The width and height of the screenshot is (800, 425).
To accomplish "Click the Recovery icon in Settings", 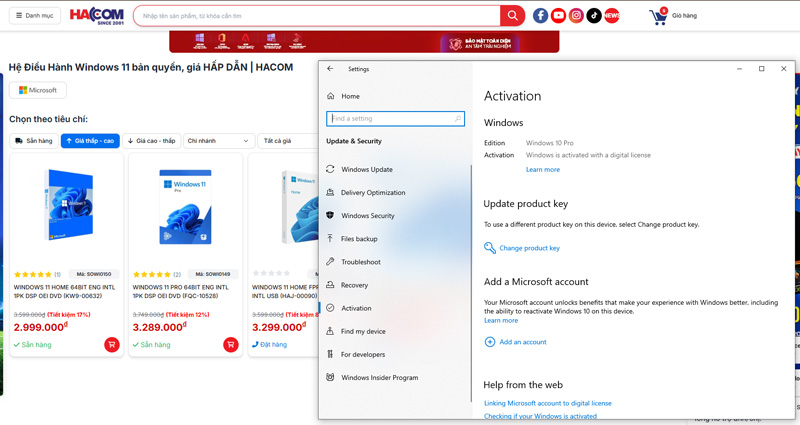I will point(330,285).
